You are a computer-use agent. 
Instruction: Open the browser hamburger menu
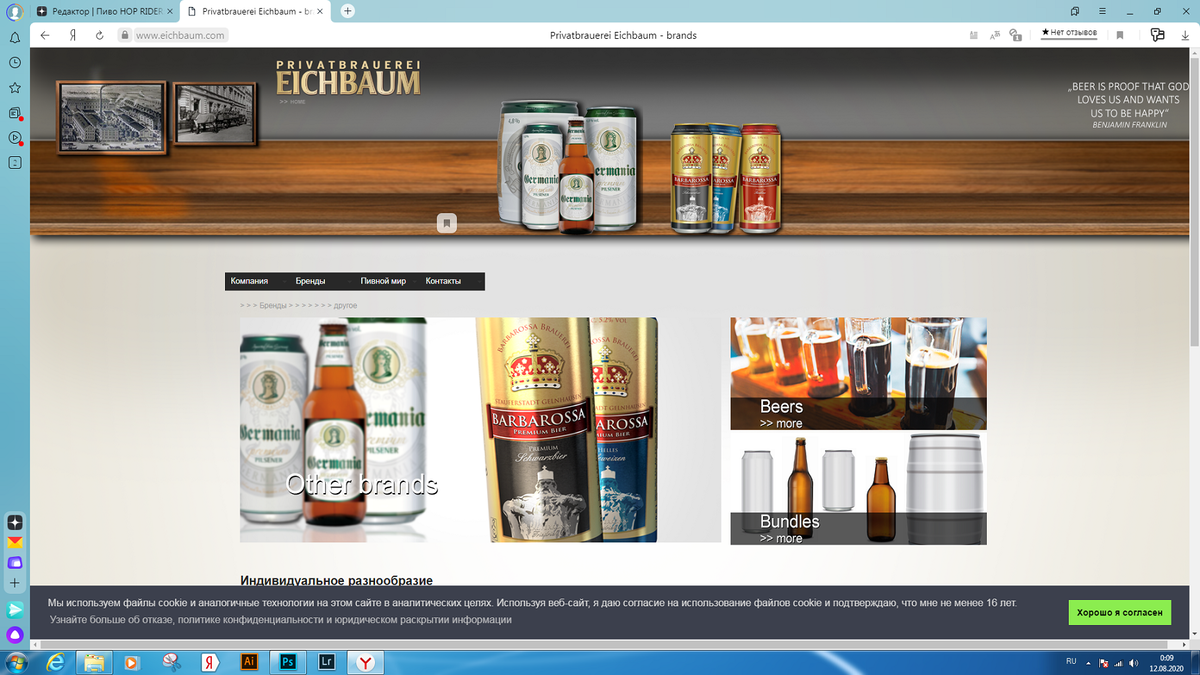[1102, 10]
